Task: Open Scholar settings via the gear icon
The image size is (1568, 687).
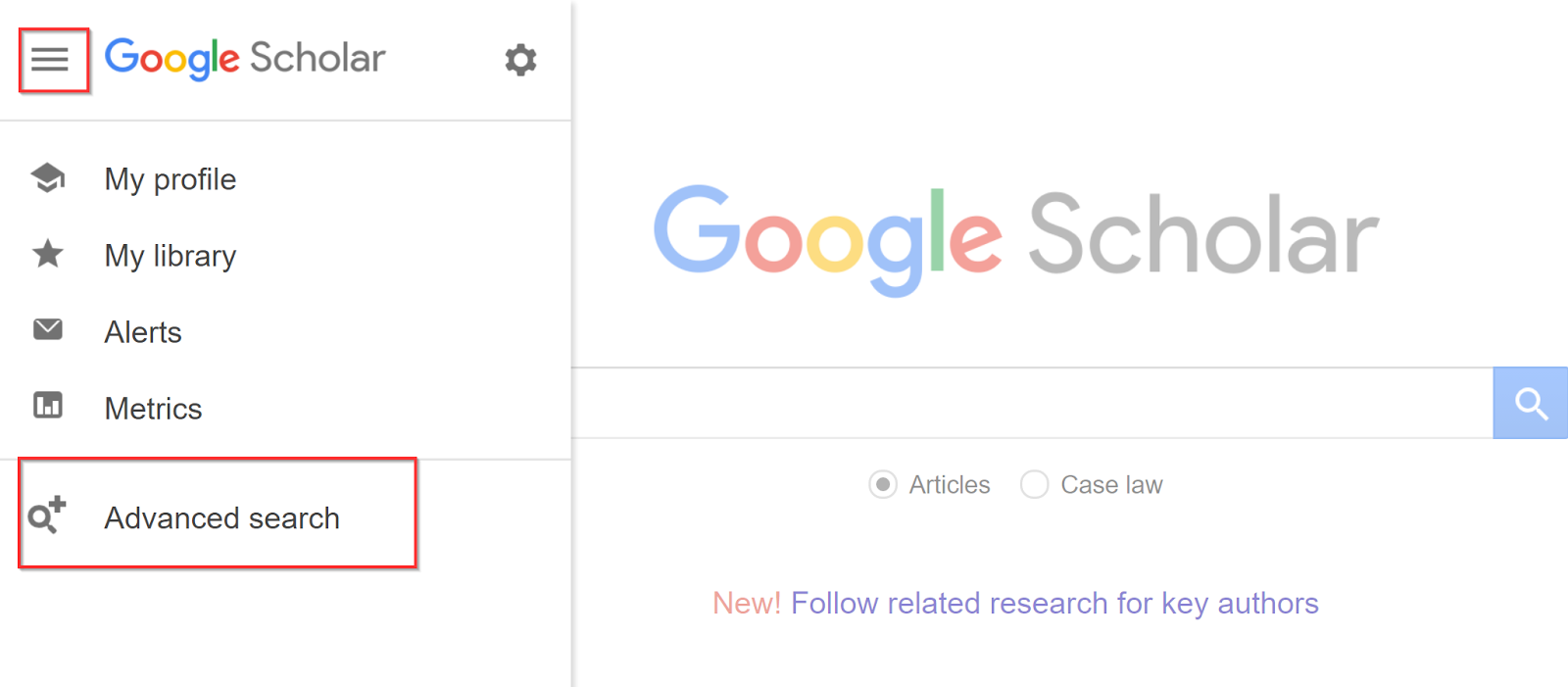Action: click(520, 60)
